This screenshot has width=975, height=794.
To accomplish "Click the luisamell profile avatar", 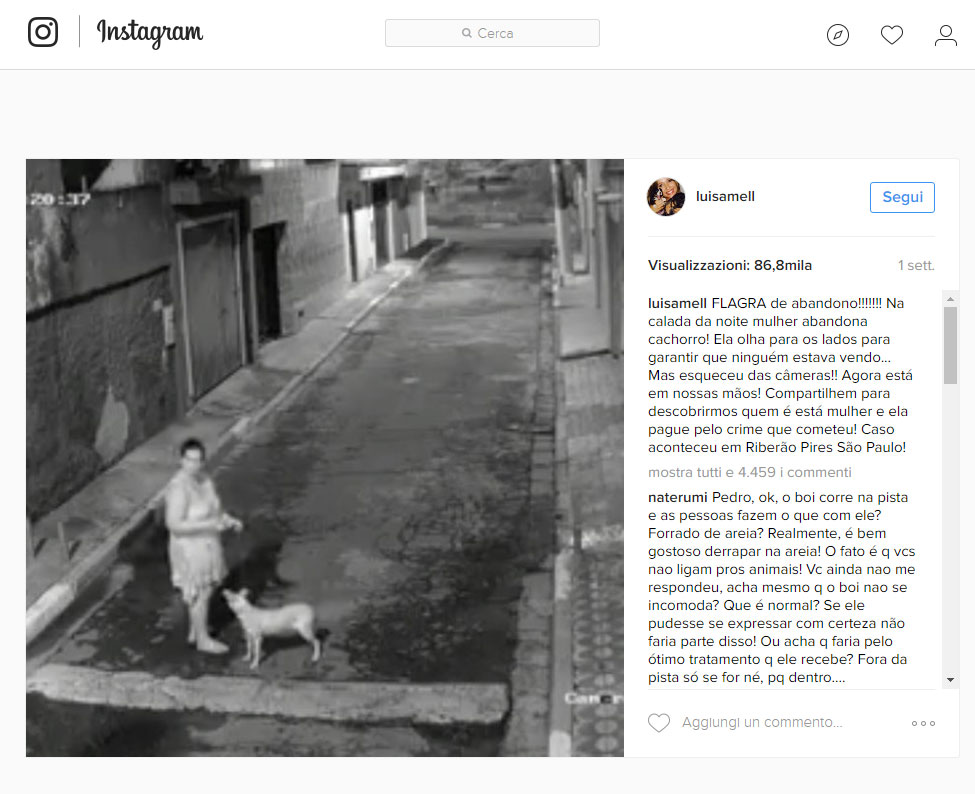I will click(666, 196).
